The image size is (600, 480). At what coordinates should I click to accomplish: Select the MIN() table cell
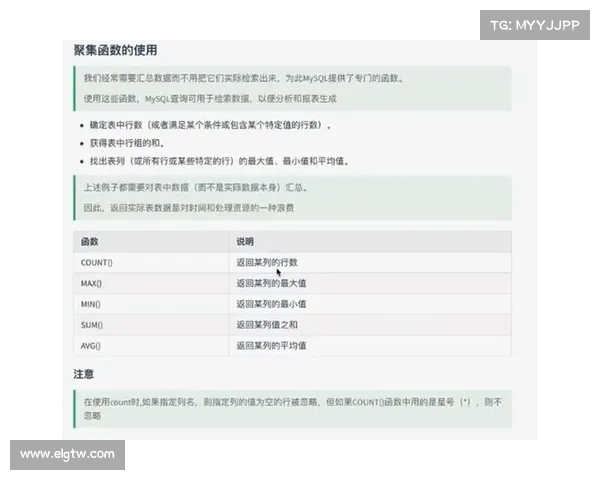click(x=151, y=304)
